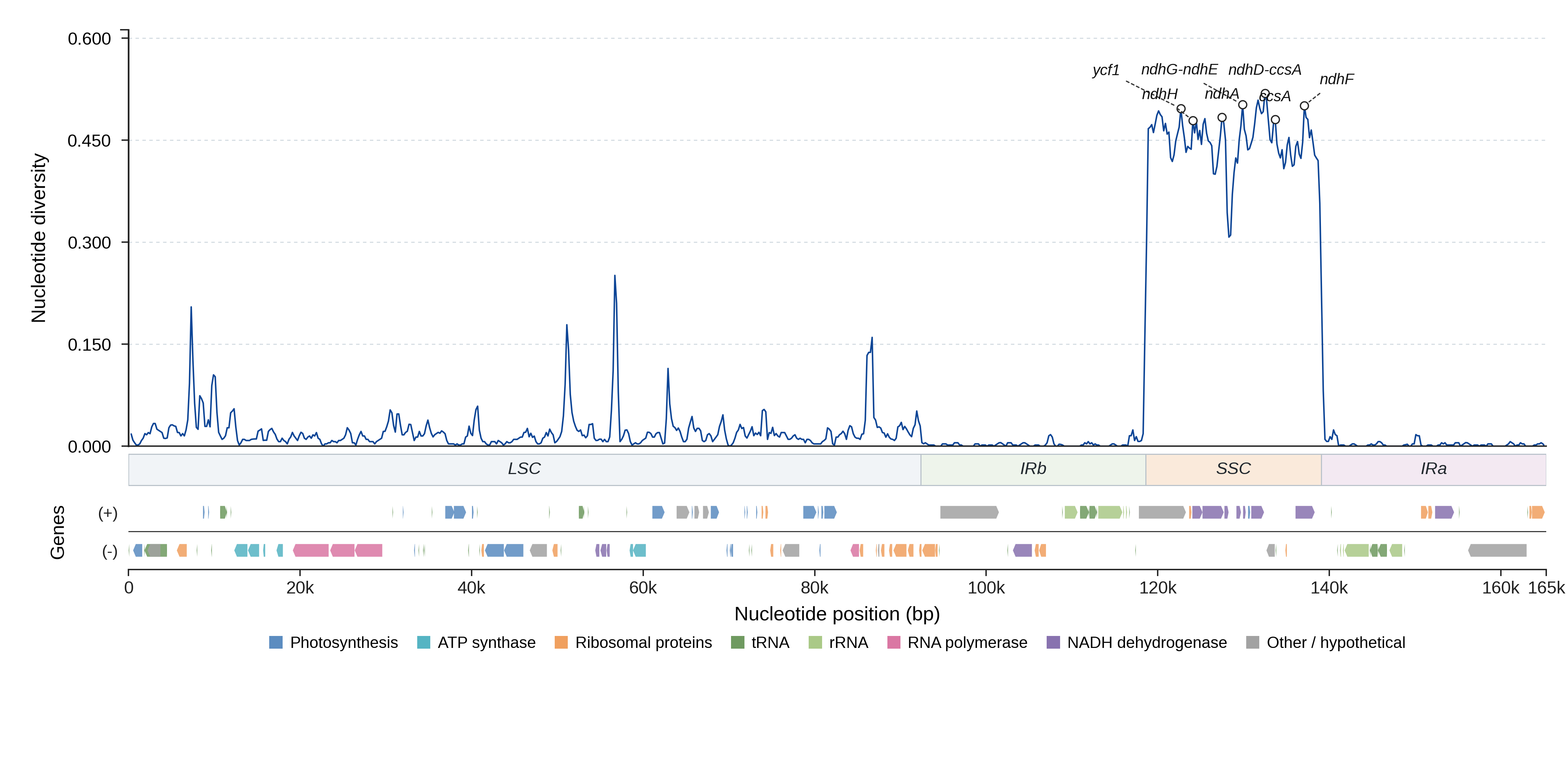Screen dimensions: 1568x763
Task: Click the 165k x-axis tick label
Action: pyautogui.click(x=1547, y=588)
